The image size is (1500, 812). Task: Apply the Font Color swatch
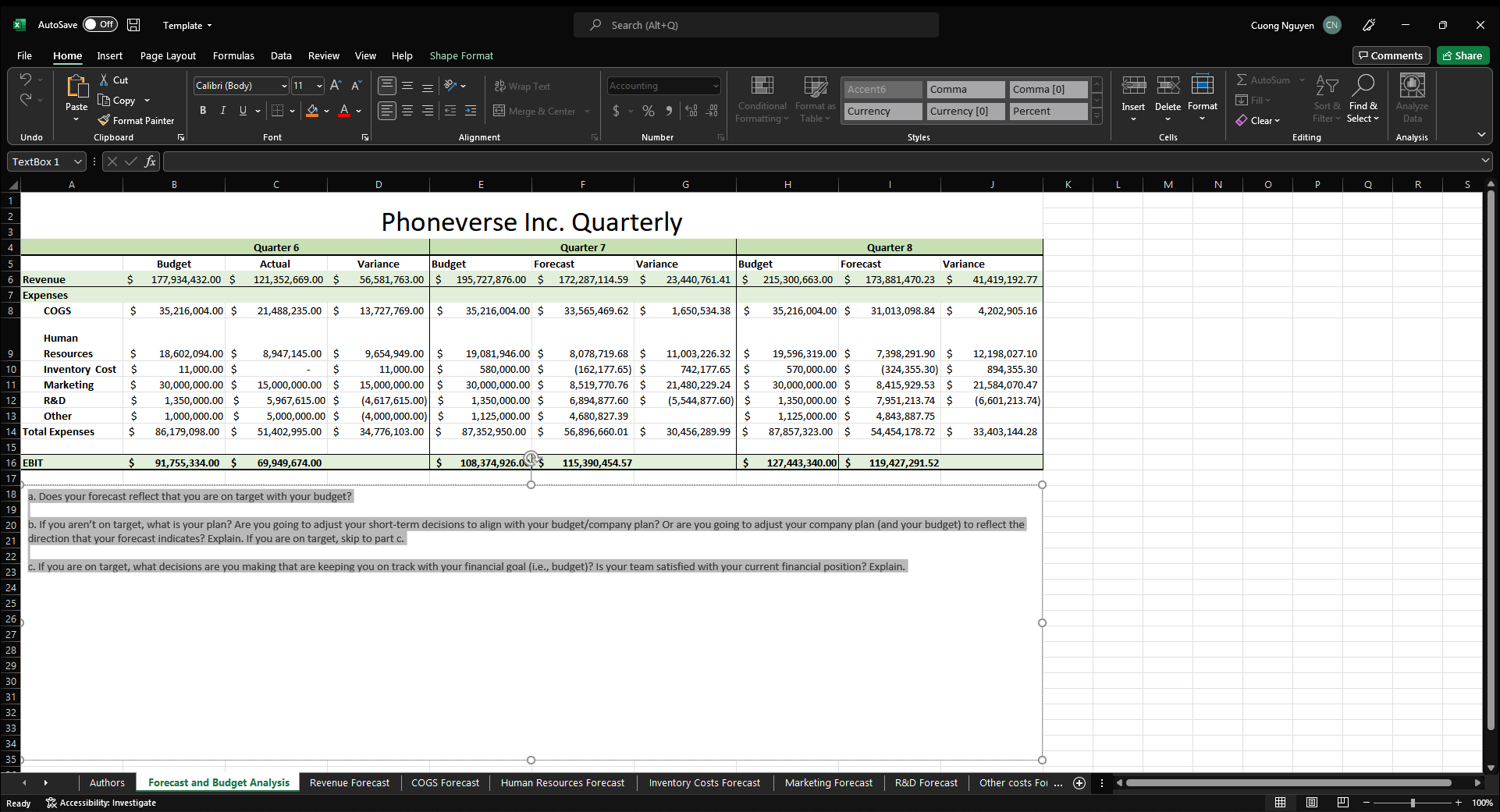tap(344, 111)
